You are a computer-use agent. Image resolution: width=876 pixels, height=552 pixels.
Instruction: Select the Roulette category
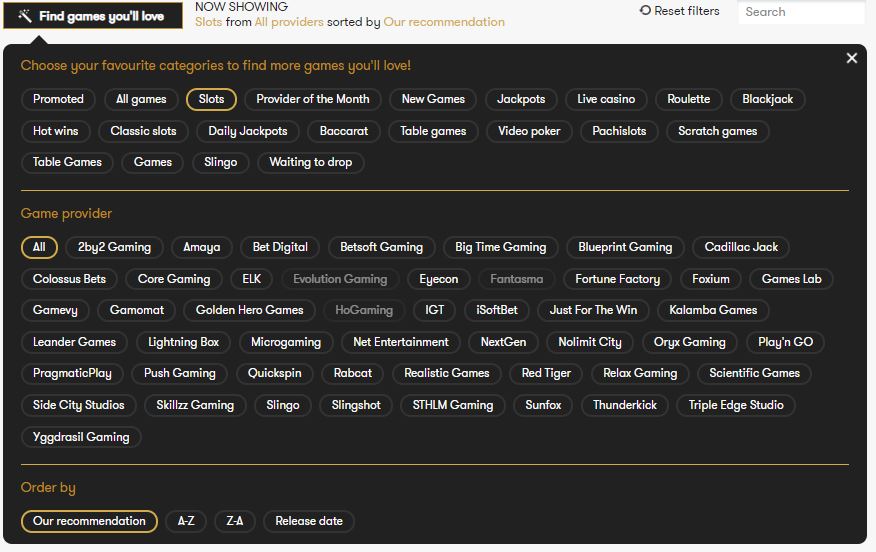[689, 99]
